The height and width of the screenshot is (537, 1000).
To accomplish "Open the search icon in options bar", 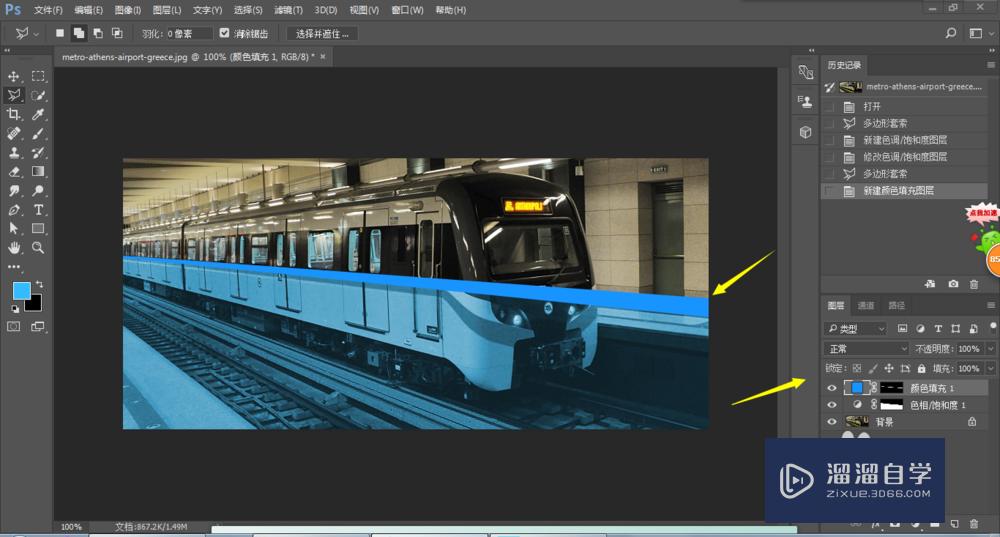I will click(x=951, y=33).
